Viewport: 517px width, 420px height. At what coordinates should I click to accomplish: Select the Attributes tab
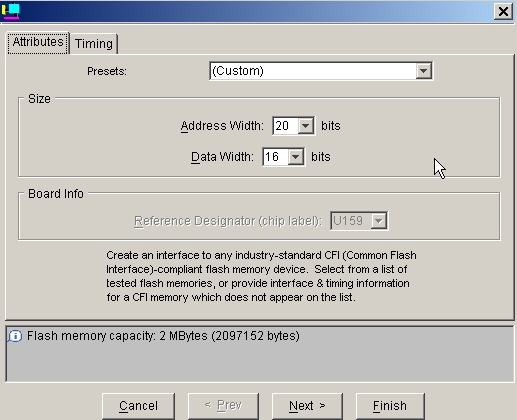38,42
